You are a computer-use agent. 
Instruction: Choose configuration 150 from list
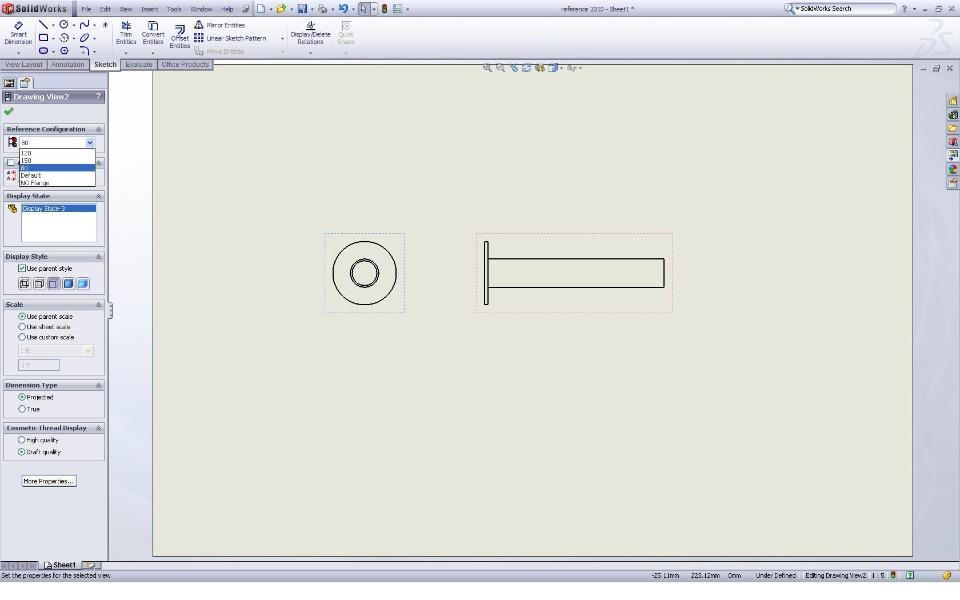(58, 160)
